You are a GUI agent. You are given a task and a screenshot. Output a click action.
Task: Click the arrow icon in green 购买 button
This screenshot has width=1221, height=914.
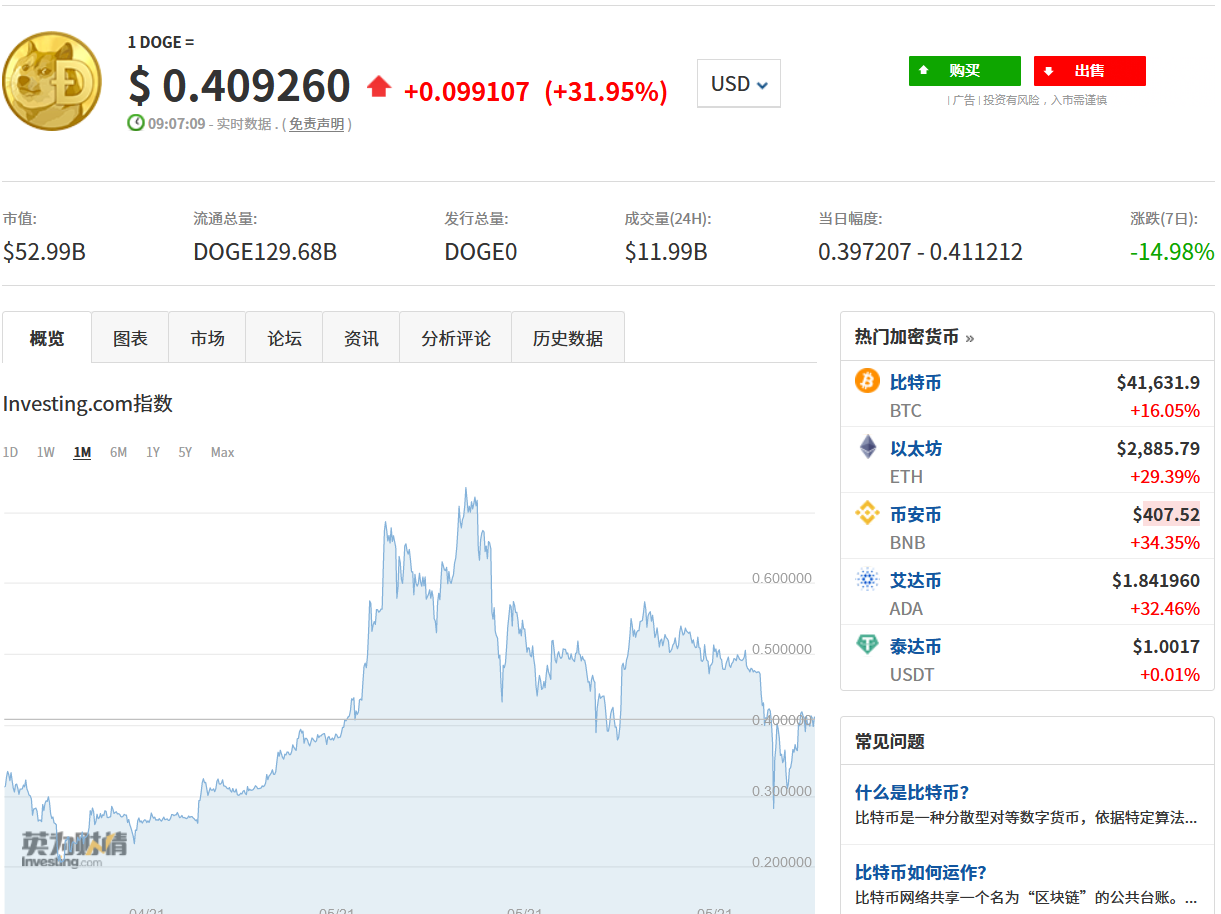[924, 71]
